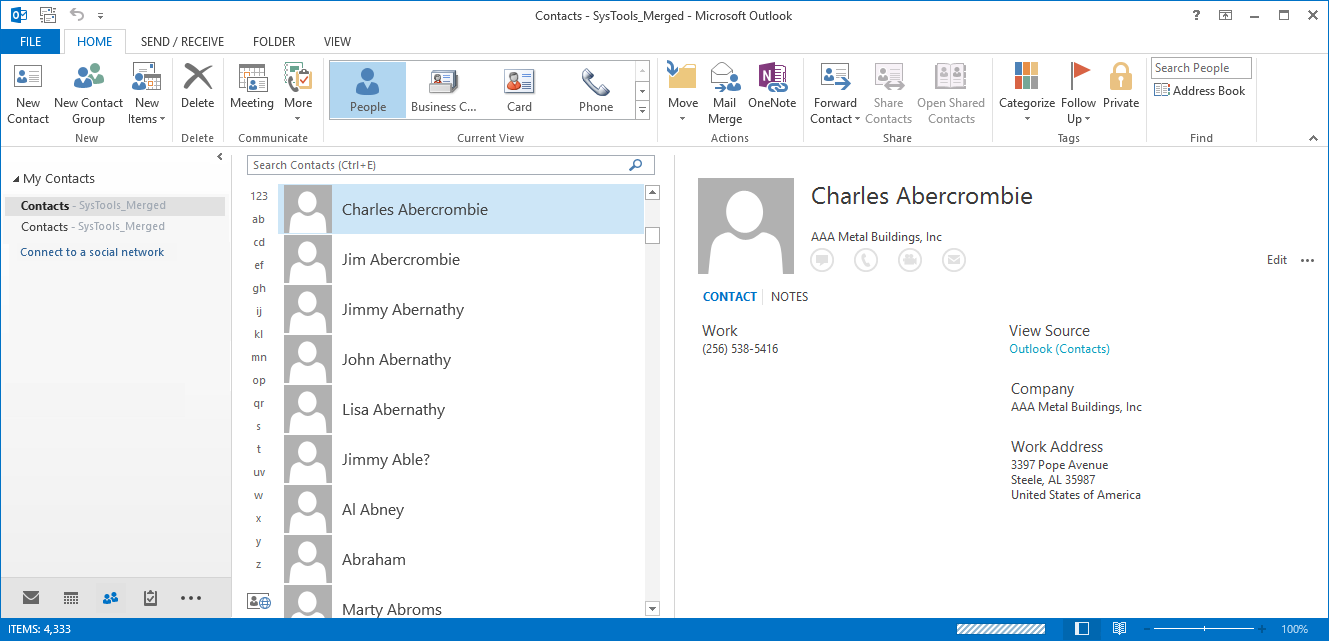The width and height of the screenshot is (1329, 641).
Task: Switch to SEND / RECEIVE tab
Action: coord(182,42)
